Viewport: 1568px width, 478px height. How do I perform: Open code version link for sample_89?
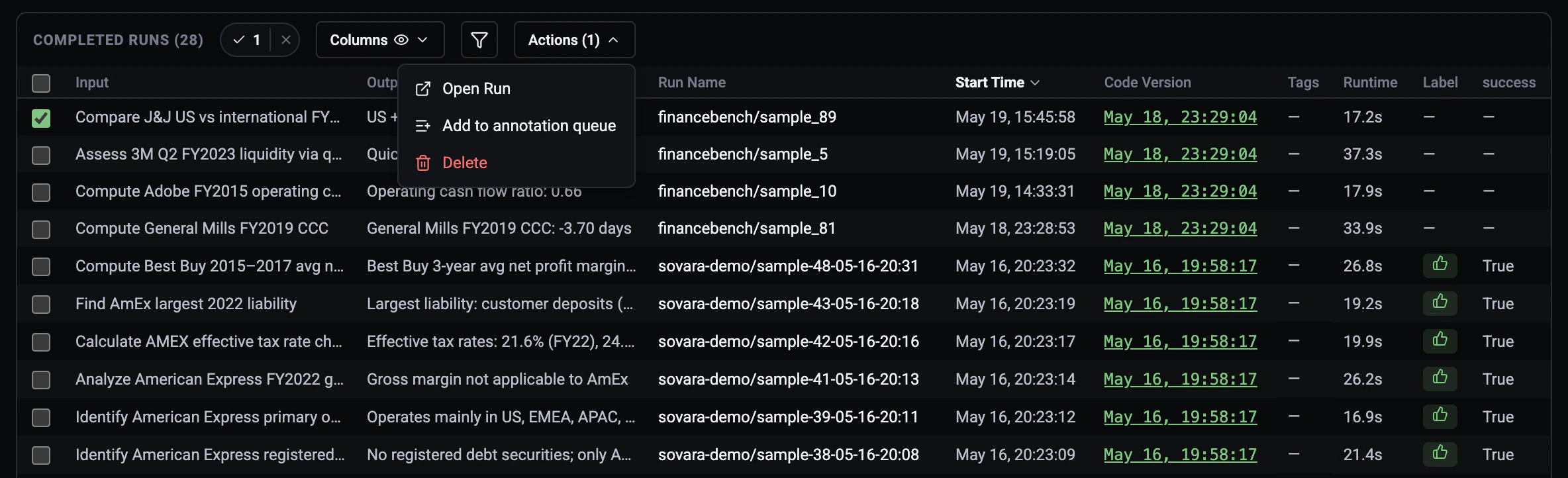[x=1180, y=117]
